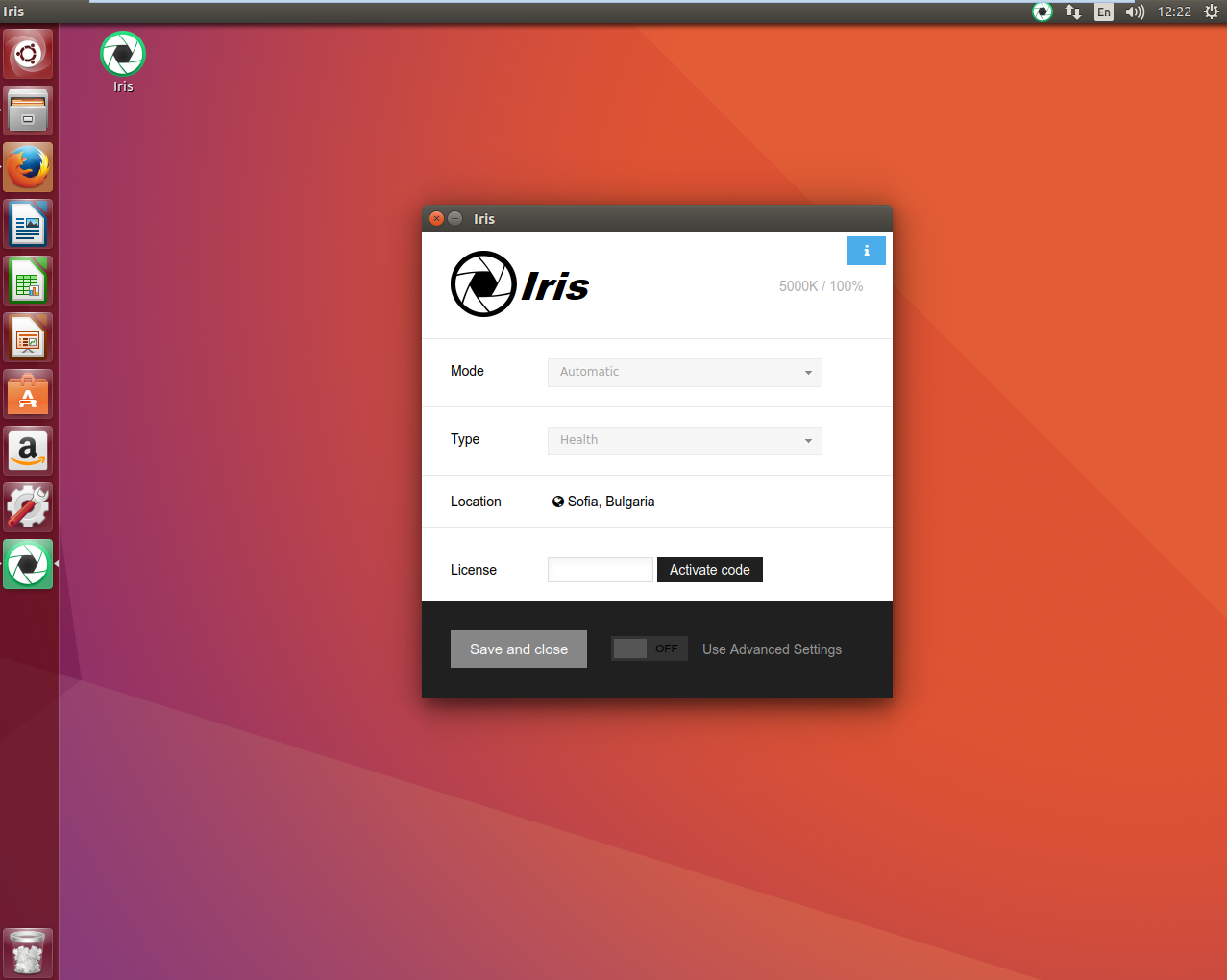The image size is (1227, 980).
Task: Open the sound volume indicator
Action: (1135, 12)
